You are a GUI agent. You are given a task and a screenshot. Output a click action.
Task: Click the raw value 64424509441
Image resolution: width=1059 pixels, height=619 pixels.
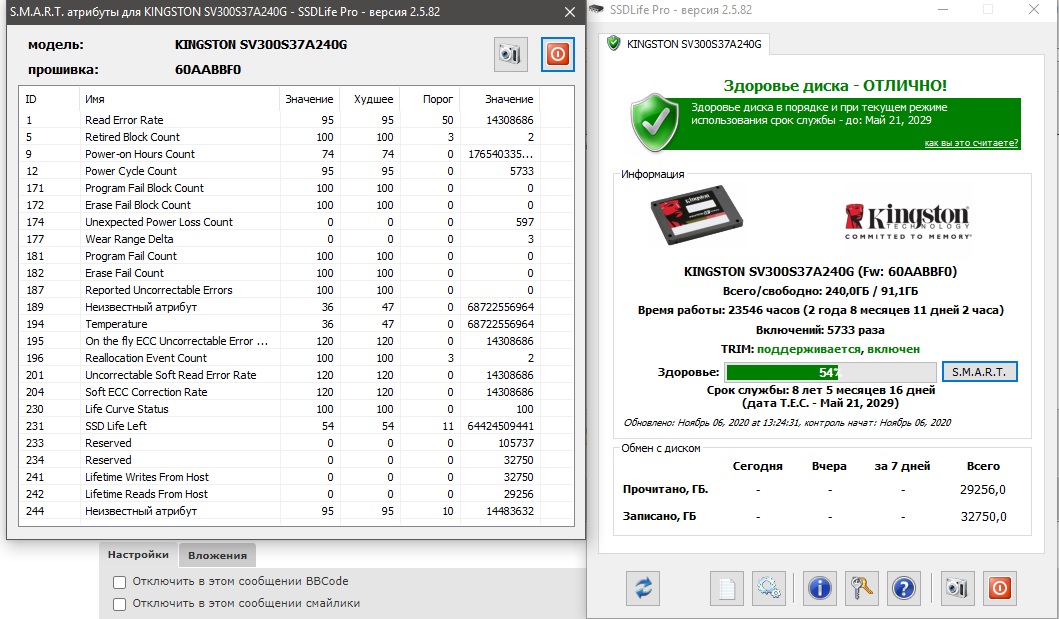tap(500, 427)
